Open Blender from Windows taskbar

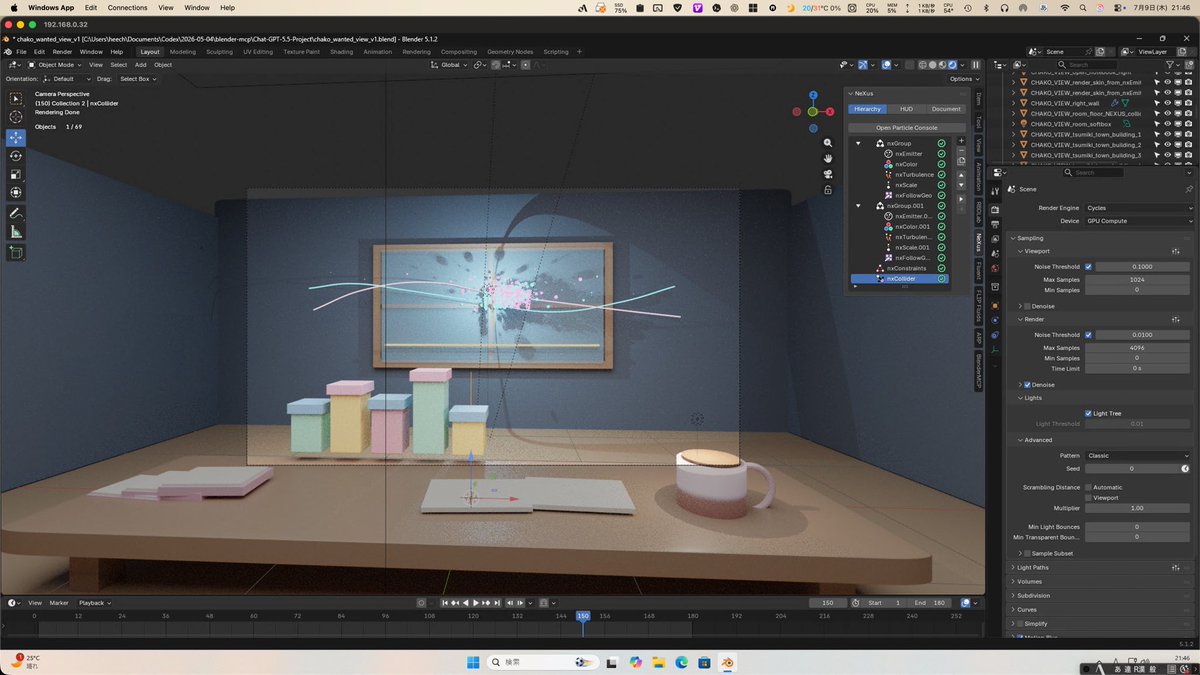click(x=727, y=662)
